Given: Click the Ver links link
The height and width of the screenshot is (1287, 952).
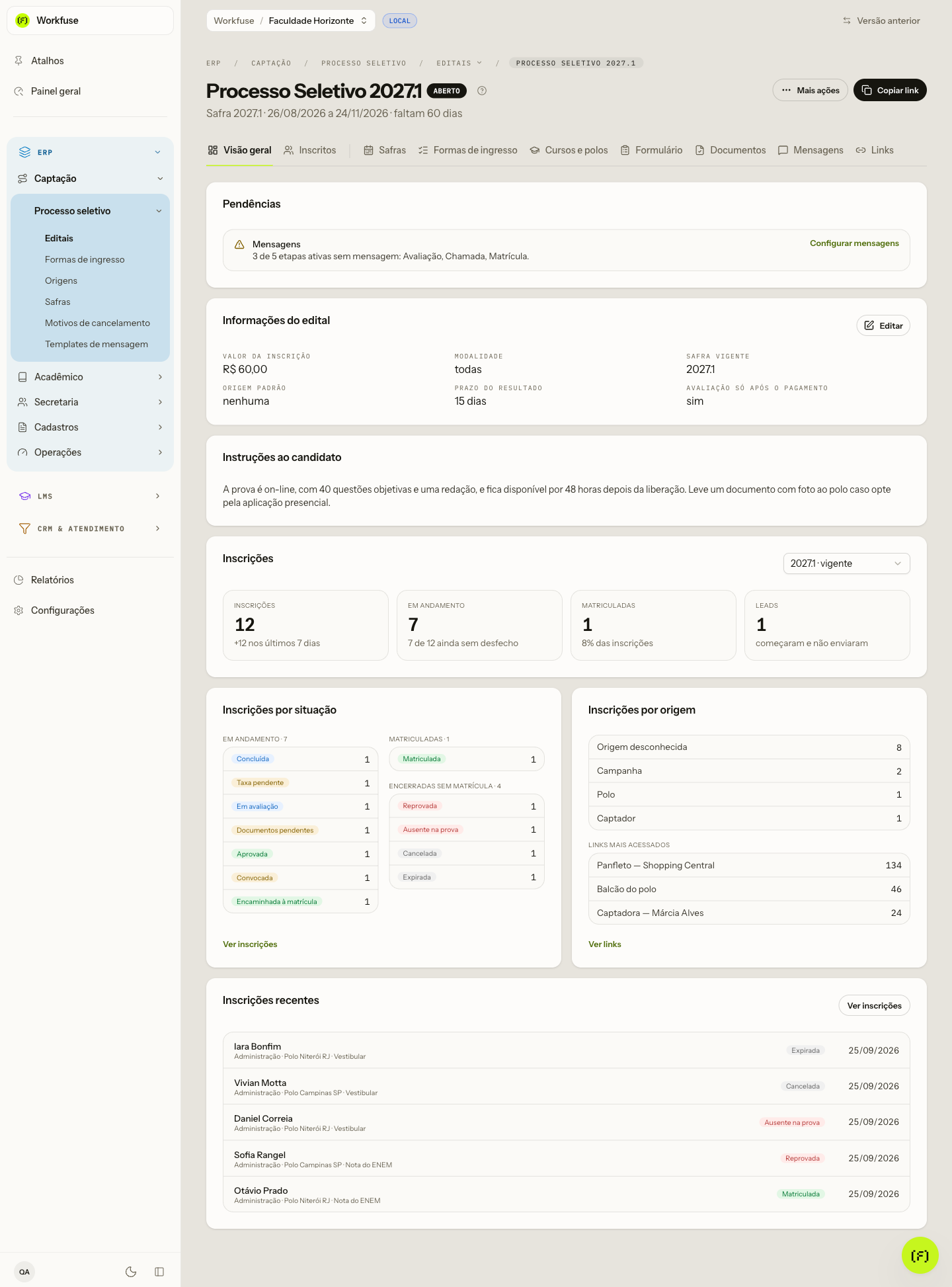Looking at the screenshot, I should pyautogui.click(x=605, y=944).
